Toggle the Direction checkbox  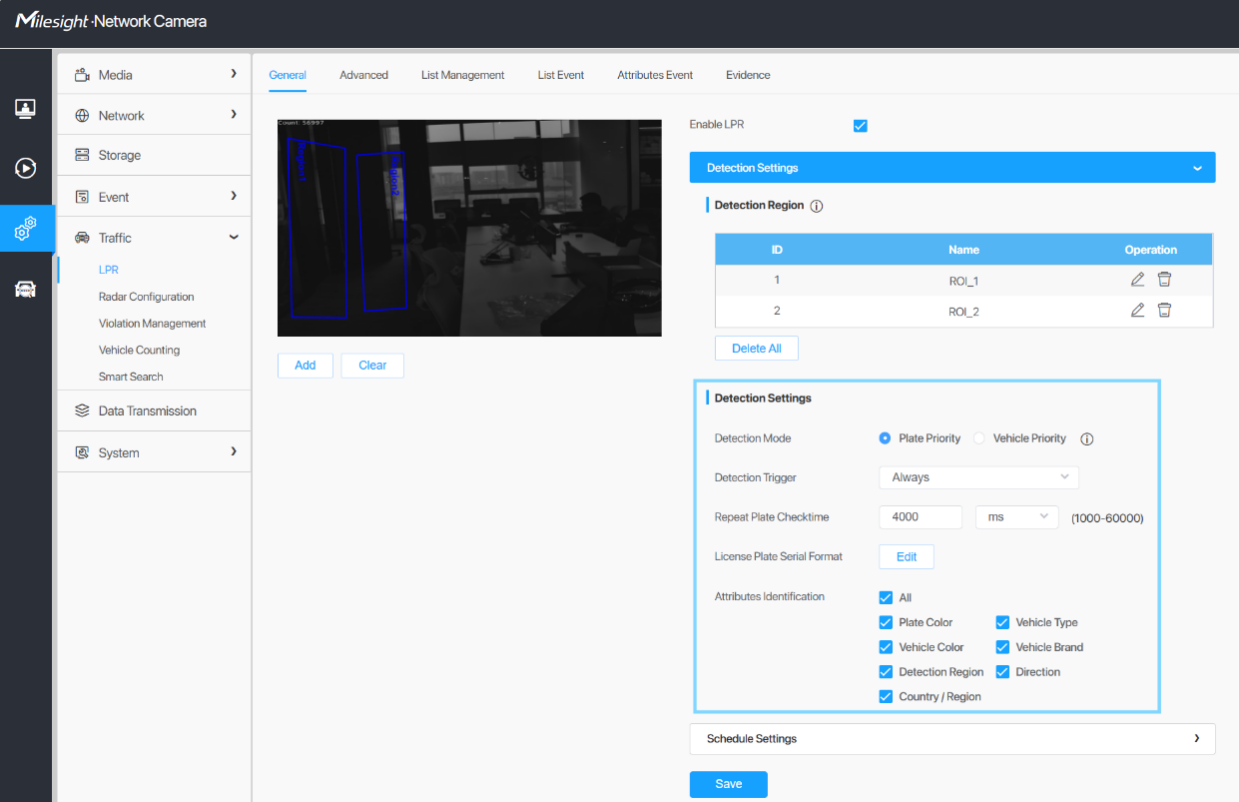click(x=1003, y=672)
